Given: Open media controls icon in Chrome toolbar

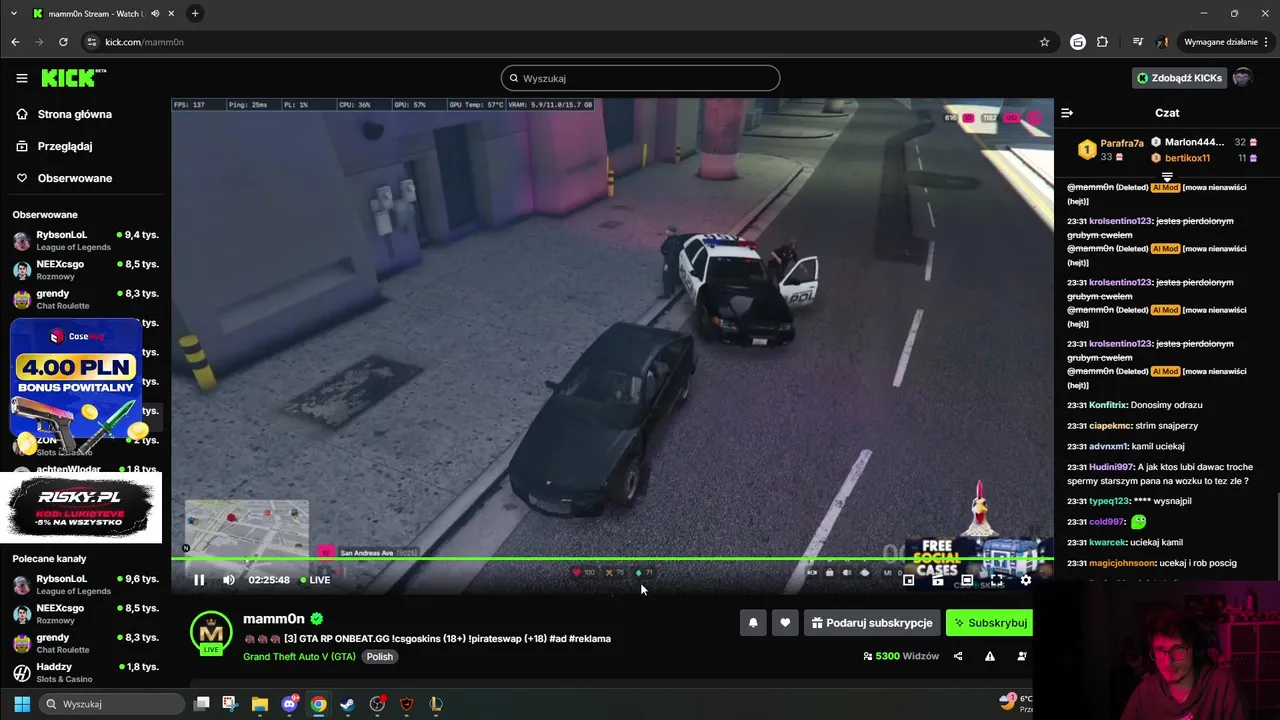Looking at the screenshot, I should pyautogui.click(x=1137, y=42).
